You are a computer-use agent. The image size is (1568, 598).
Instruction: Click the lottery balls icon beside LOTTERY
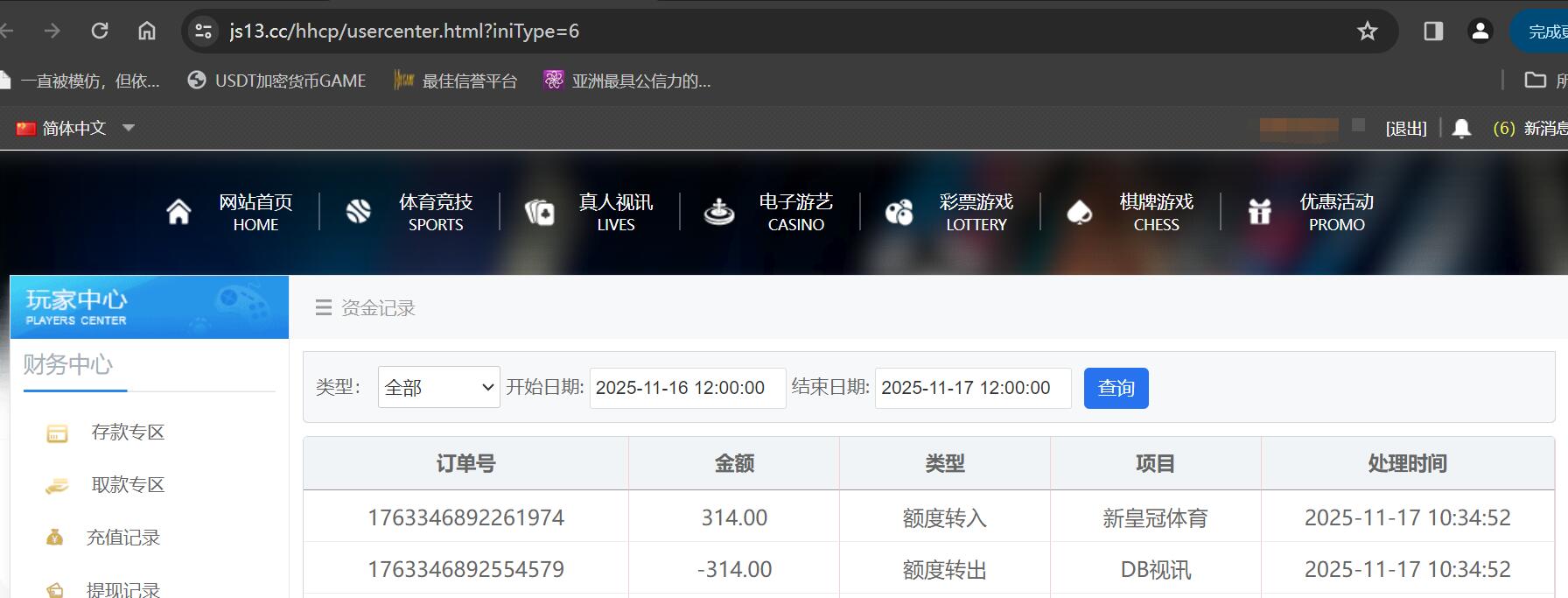899,212
